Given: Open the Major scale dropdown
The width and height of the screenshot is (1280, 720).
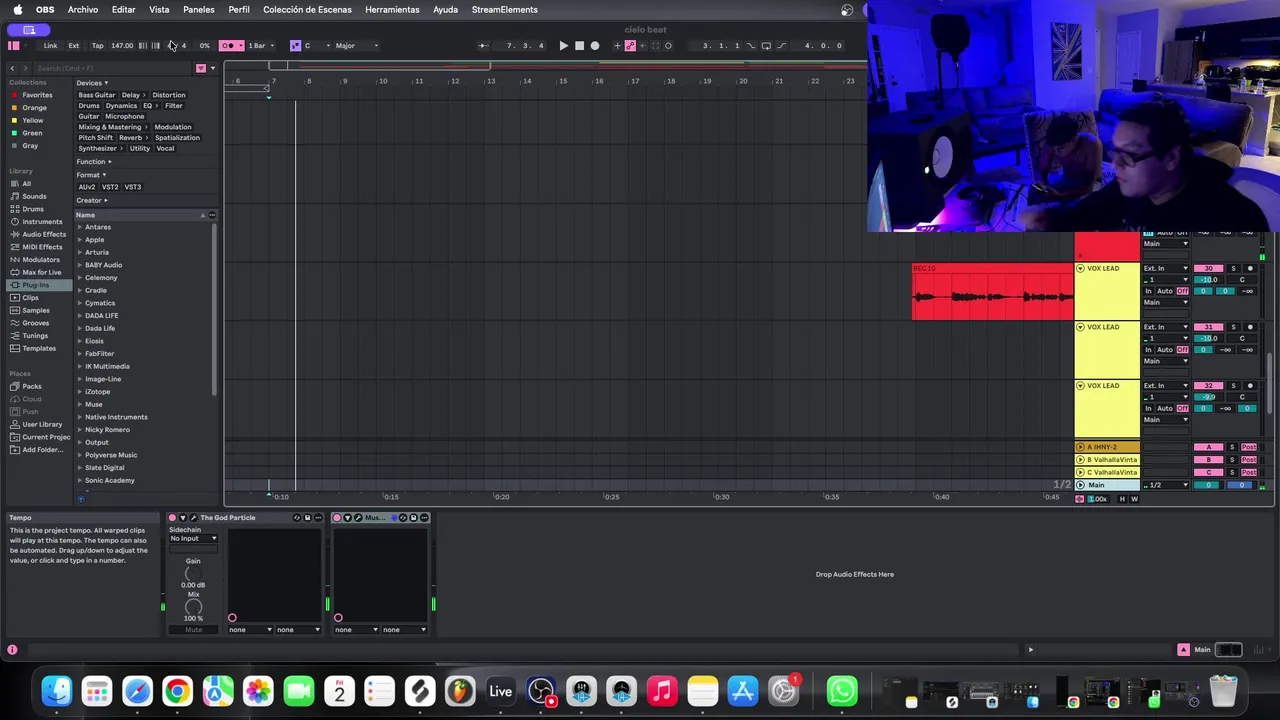Looking at the screenshot, I should pyautogui.click(x=357, y=45).
